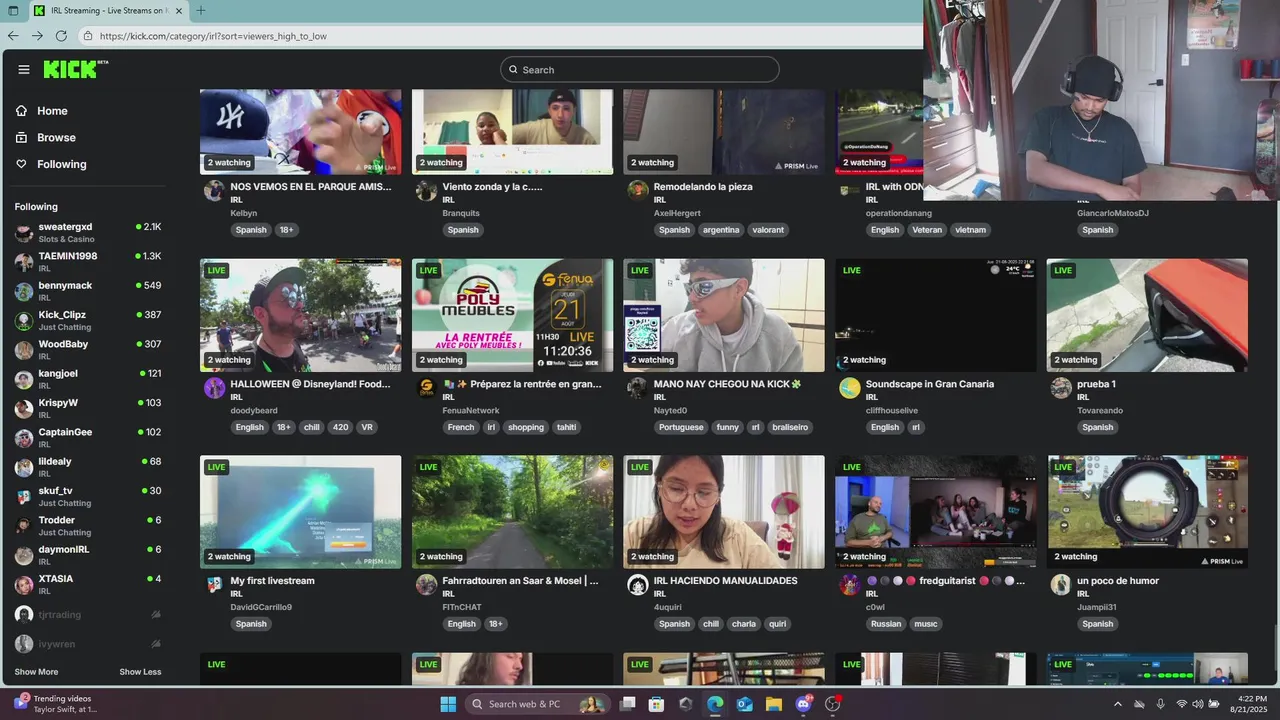Open doodybeard's channel avatar
This screenshot has width=1280, height=720.
[x=214, y=388]
